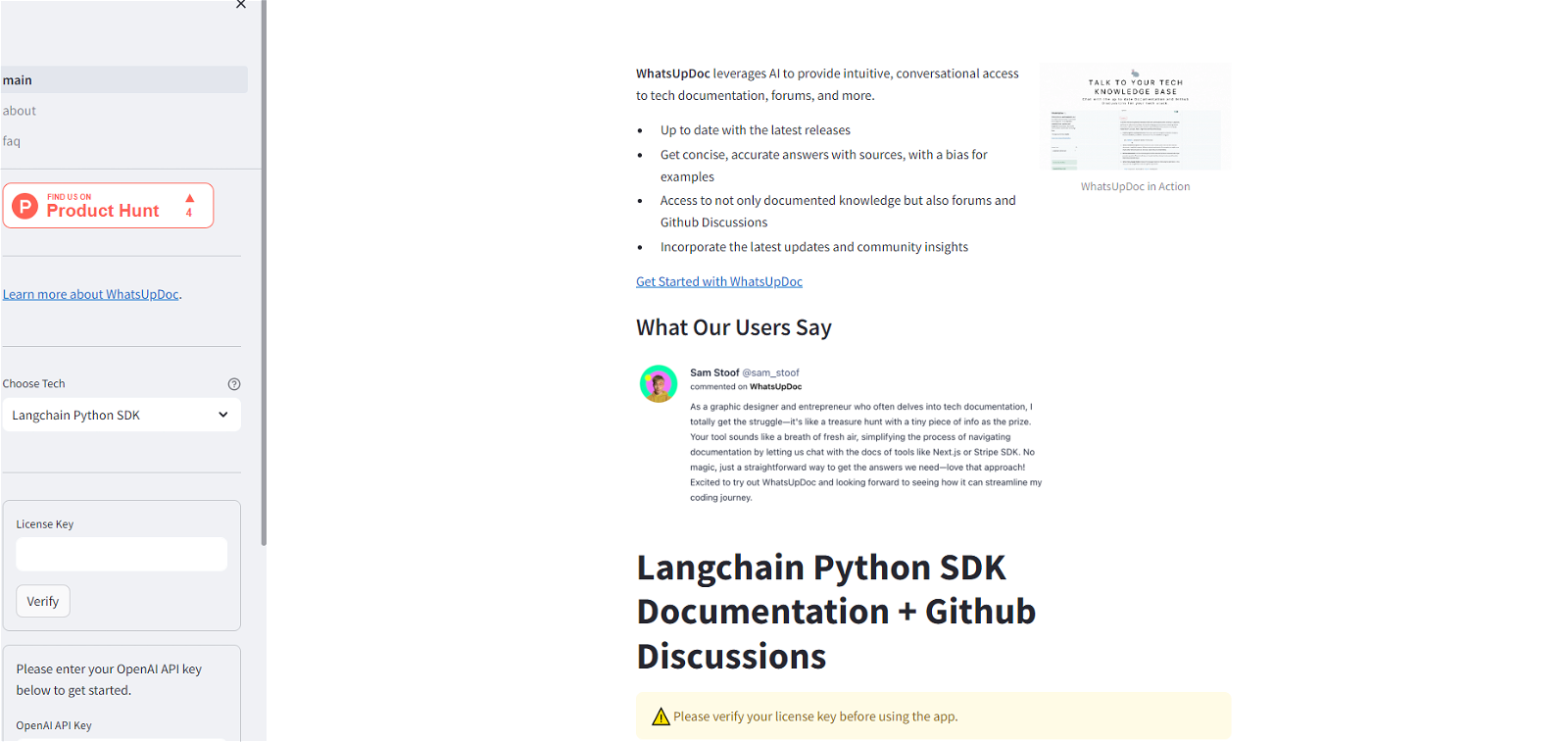The width and height of the screenshot is (1568, 742).
Task: Click the 'License Key' label
Action: tap(45, 524)
